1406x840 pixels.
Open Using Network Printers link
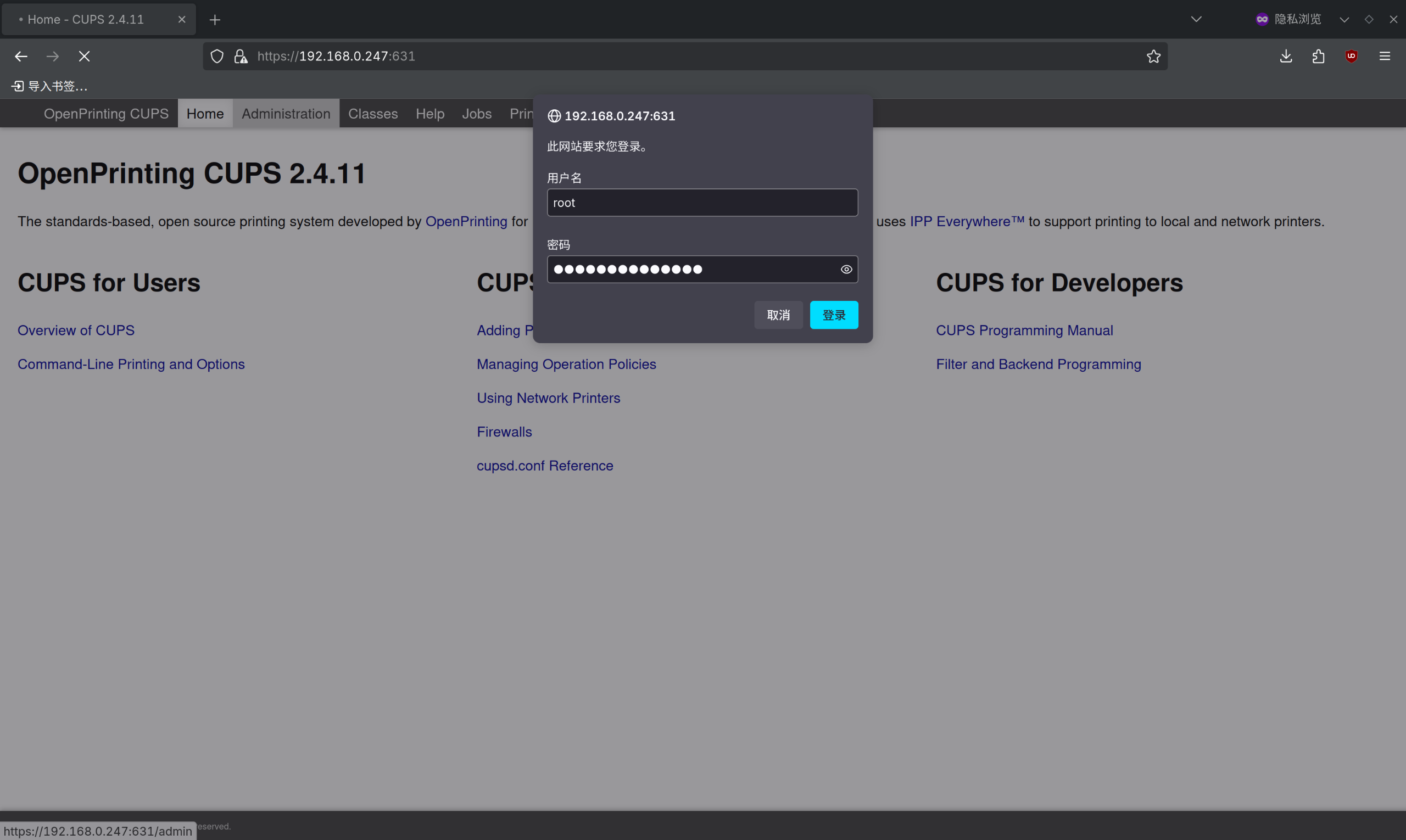548,399
